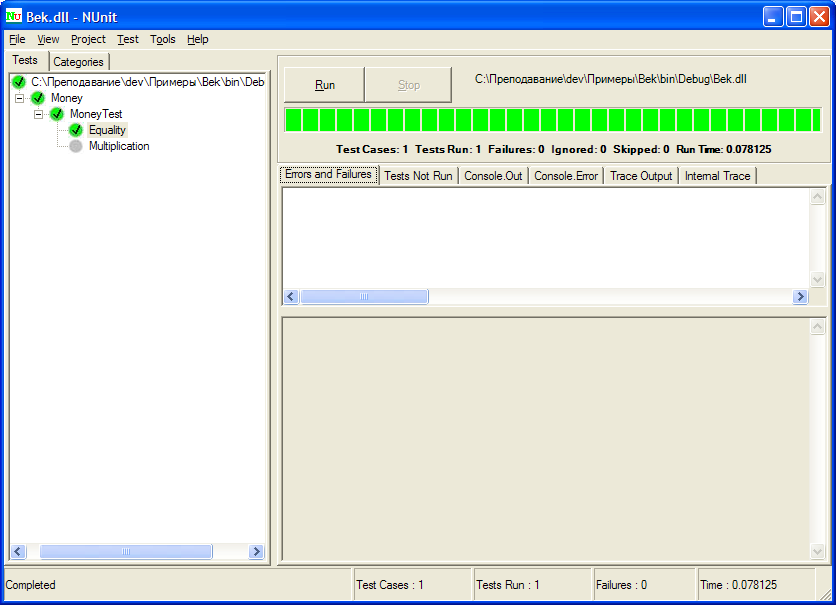This screenshot has height=605, width=836.
Task: Click the 'Ignored: 0' summary text
Action: [578, 149]
